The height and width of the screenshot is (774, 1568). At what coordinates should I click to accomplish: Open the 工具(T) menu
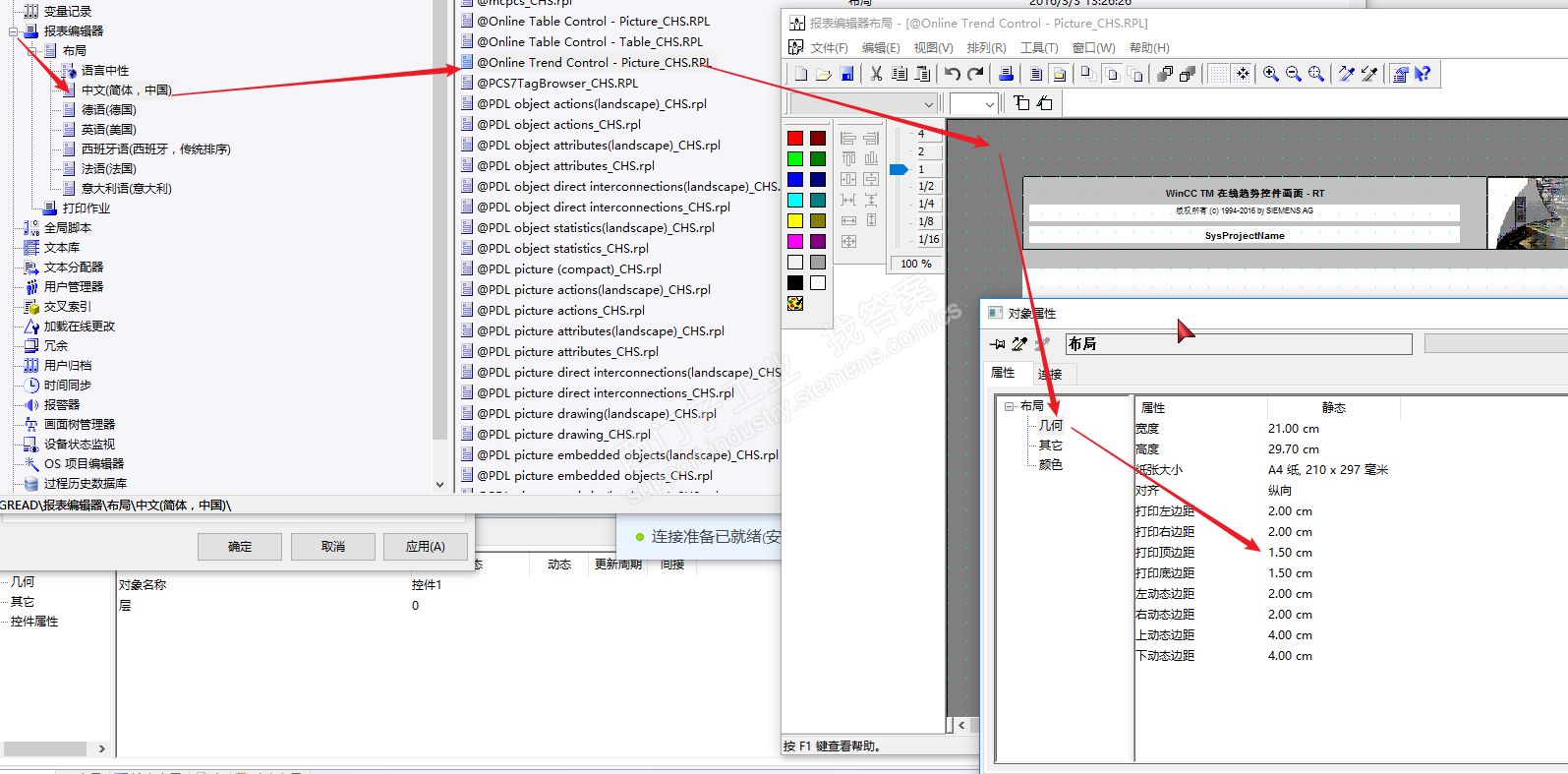[x=1039, y=48]
